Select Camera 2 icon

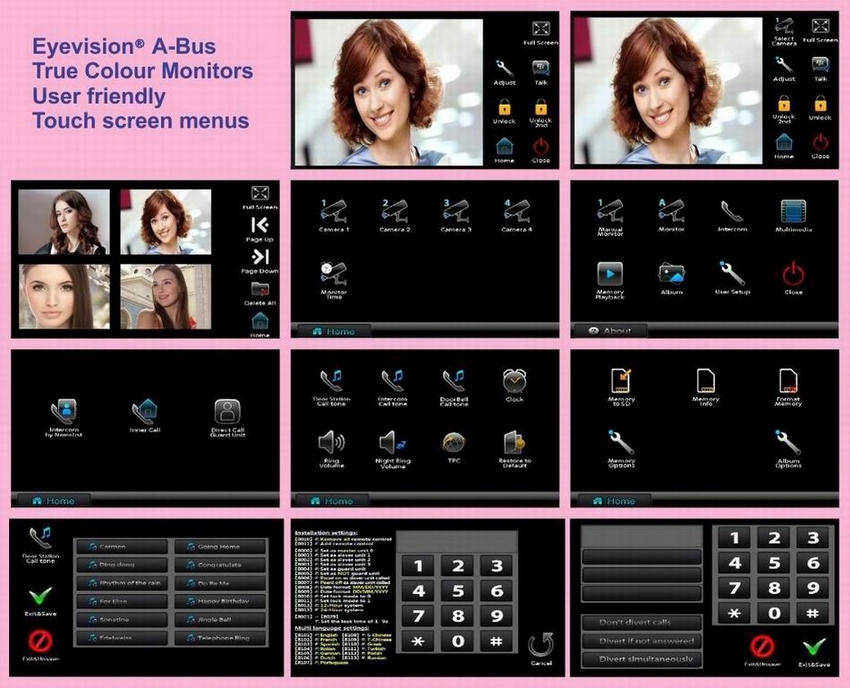click(x=395, y=211)
